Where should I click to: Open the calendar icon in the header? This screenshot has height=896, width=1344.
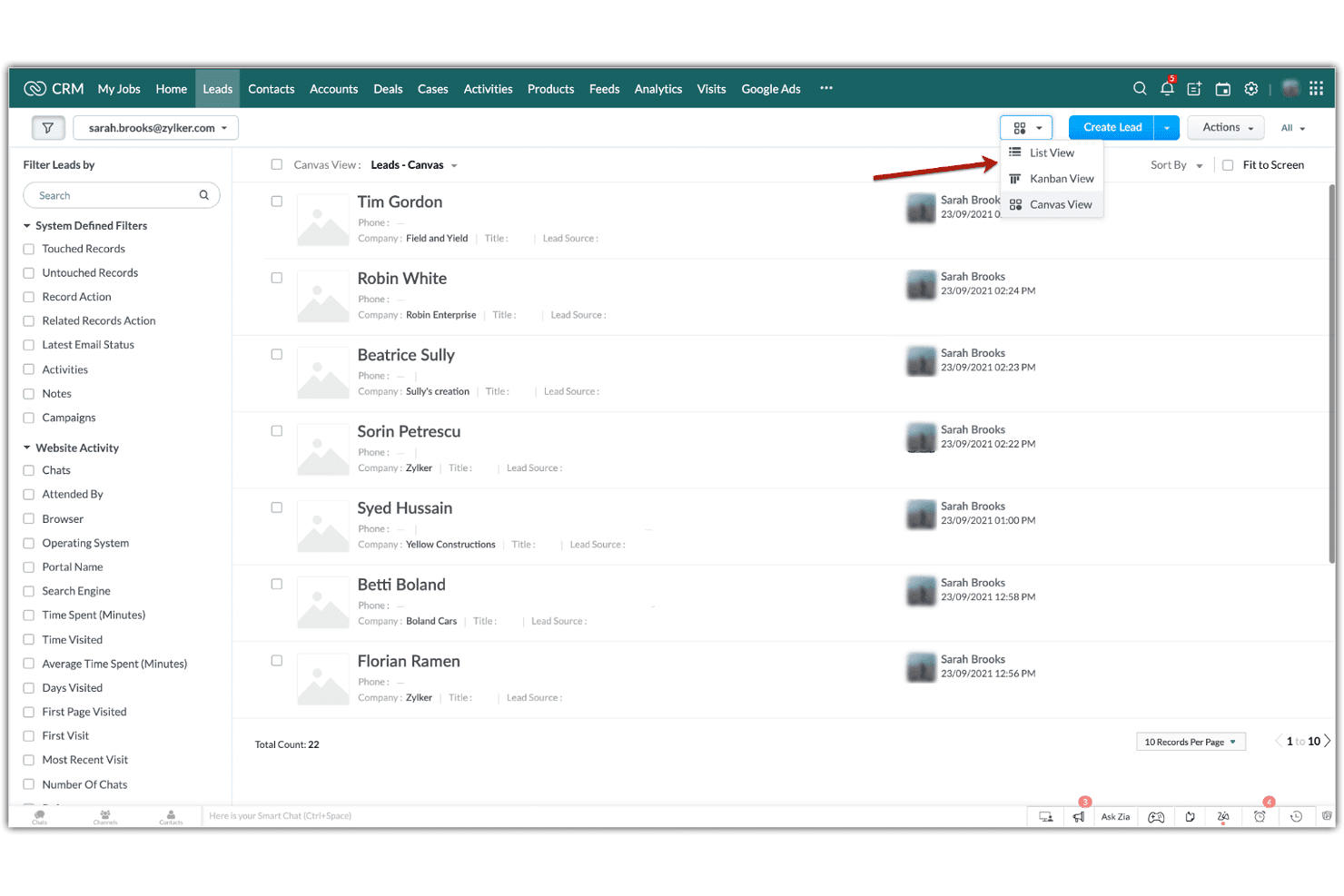[x=1223, y=89]
